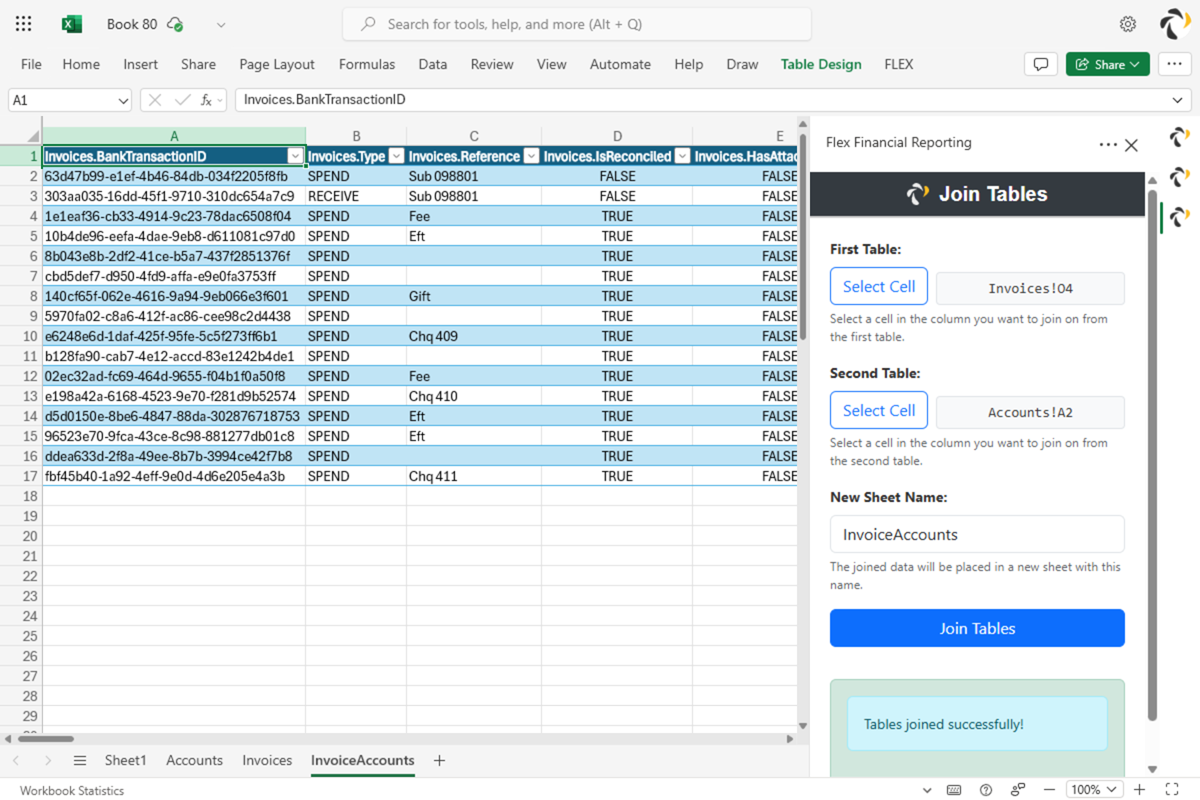Open the FLEX ribbon tab
Image resolution: width=1200 pixels, height=800 pixels.
[x=899, y=64]
